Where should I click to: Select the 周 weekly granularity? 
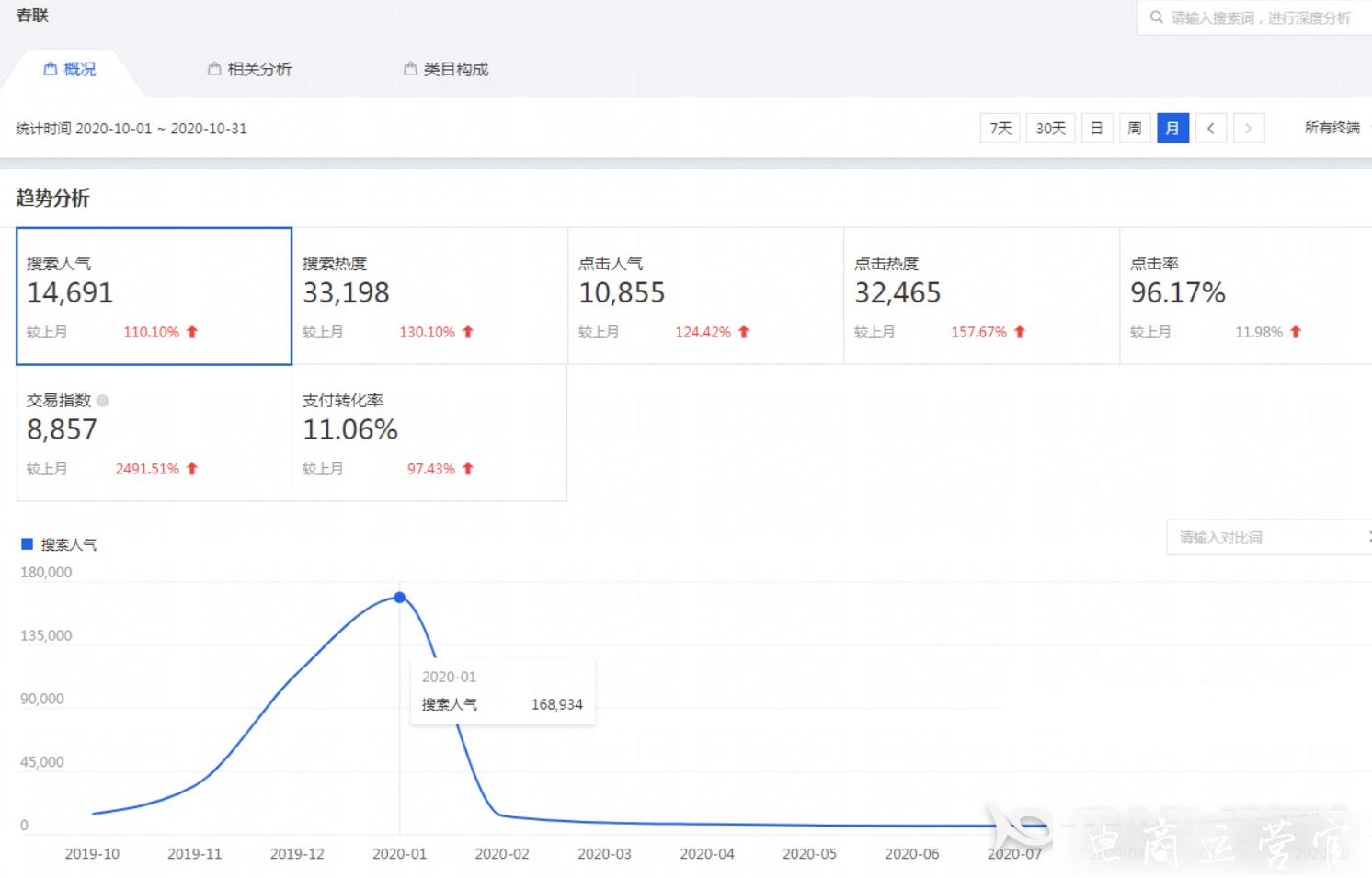point(1135,128)
